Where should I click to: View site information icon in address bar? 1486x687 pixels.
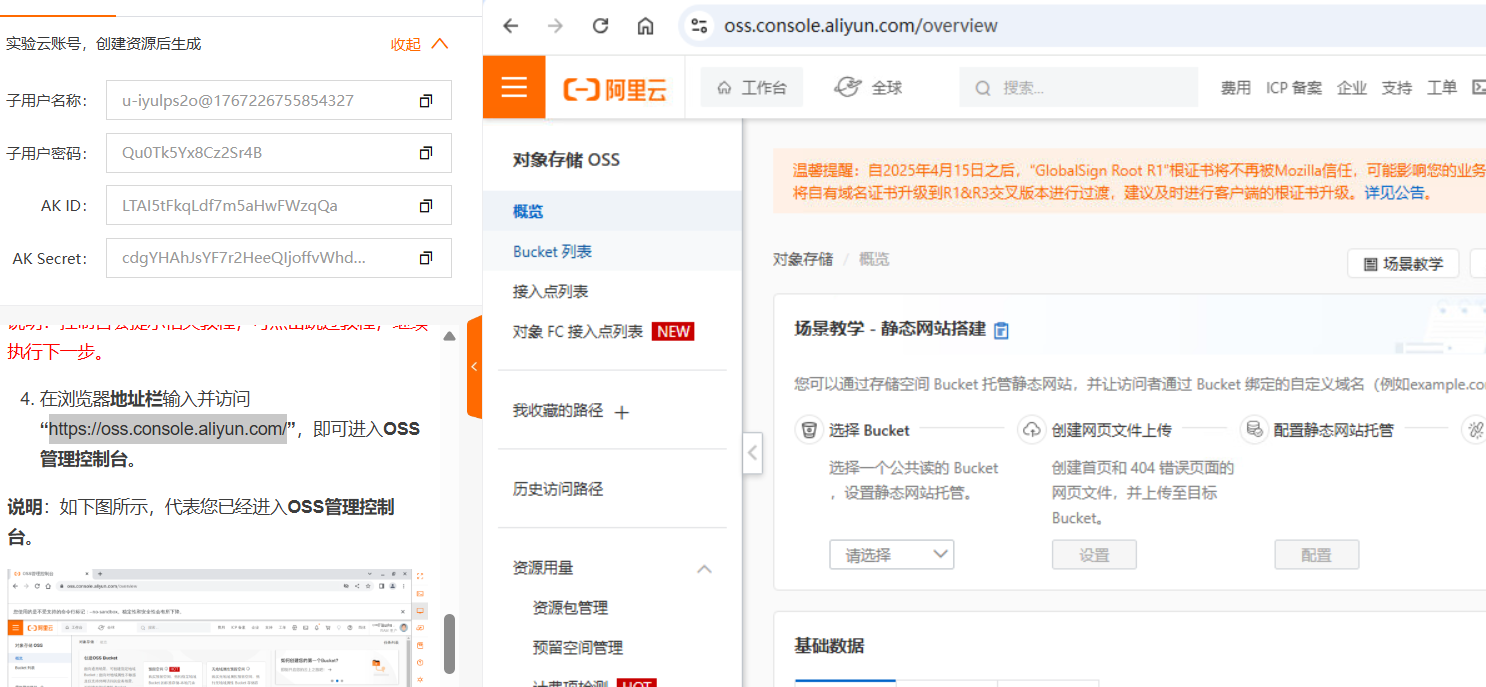click(x=699, y=26)
